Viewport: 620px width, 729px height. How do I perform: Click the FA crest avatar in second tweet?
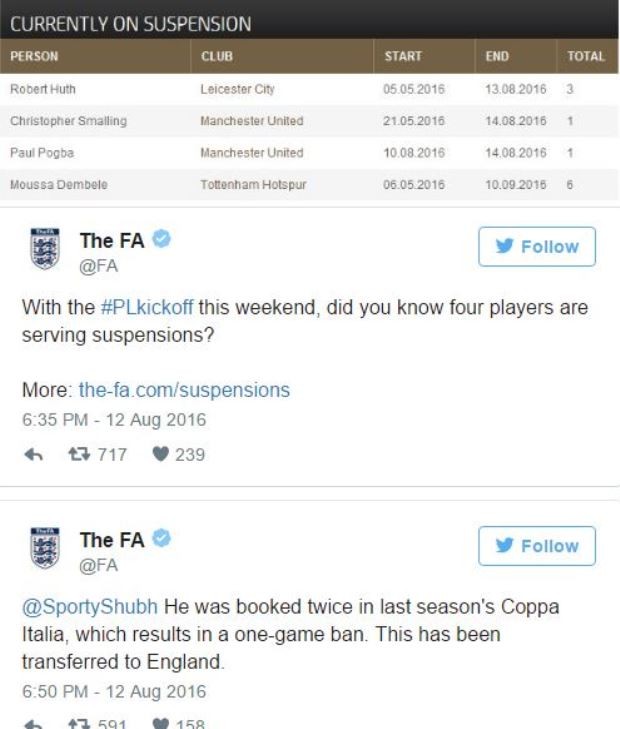(45, 548)
